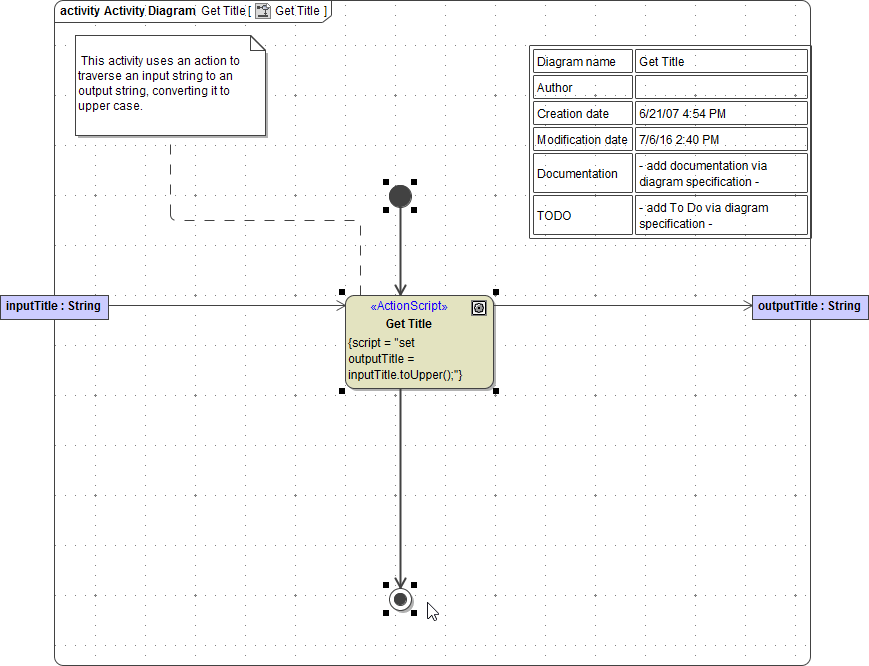Select the control flow leading to the final node
Screen dimensions: 869x666
pyautogui.click(x=400, y=490)
